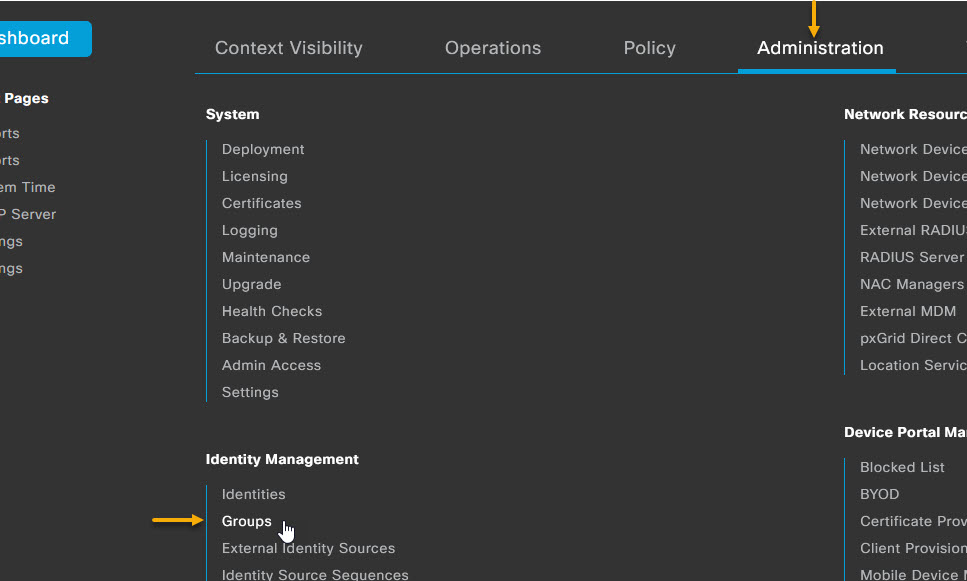This screenshot has height=581, width=967.
Task: Open the Context Visibility tab
Action: (289, 48)
